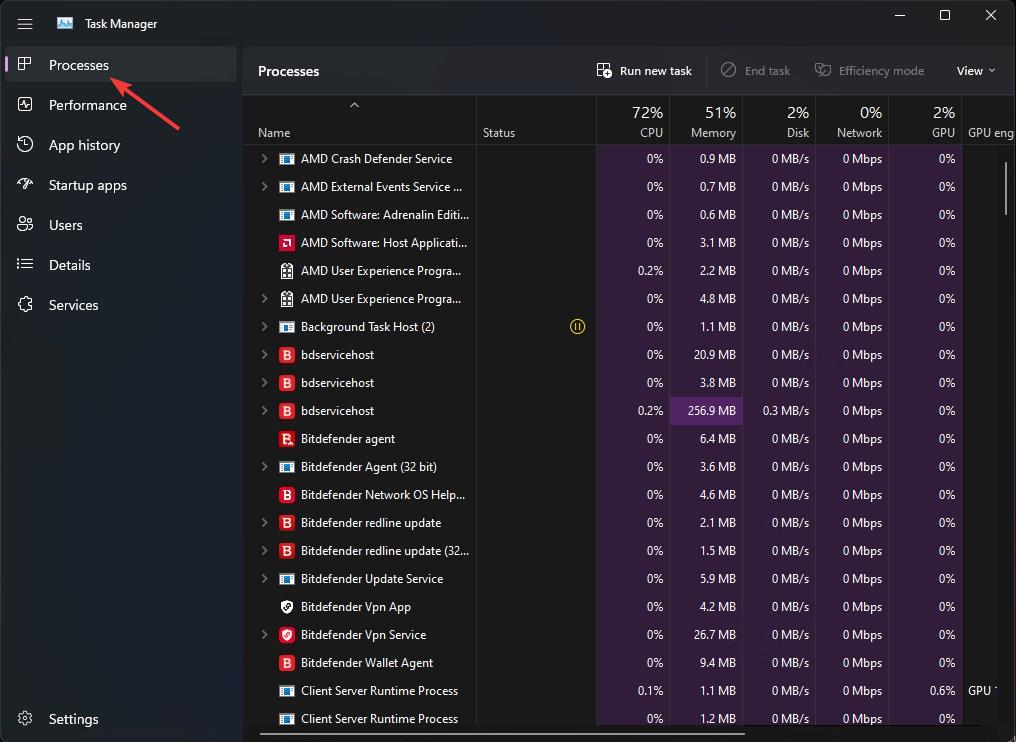Click the first AMD User Experience Program building icon

click(x=286, y=271)
